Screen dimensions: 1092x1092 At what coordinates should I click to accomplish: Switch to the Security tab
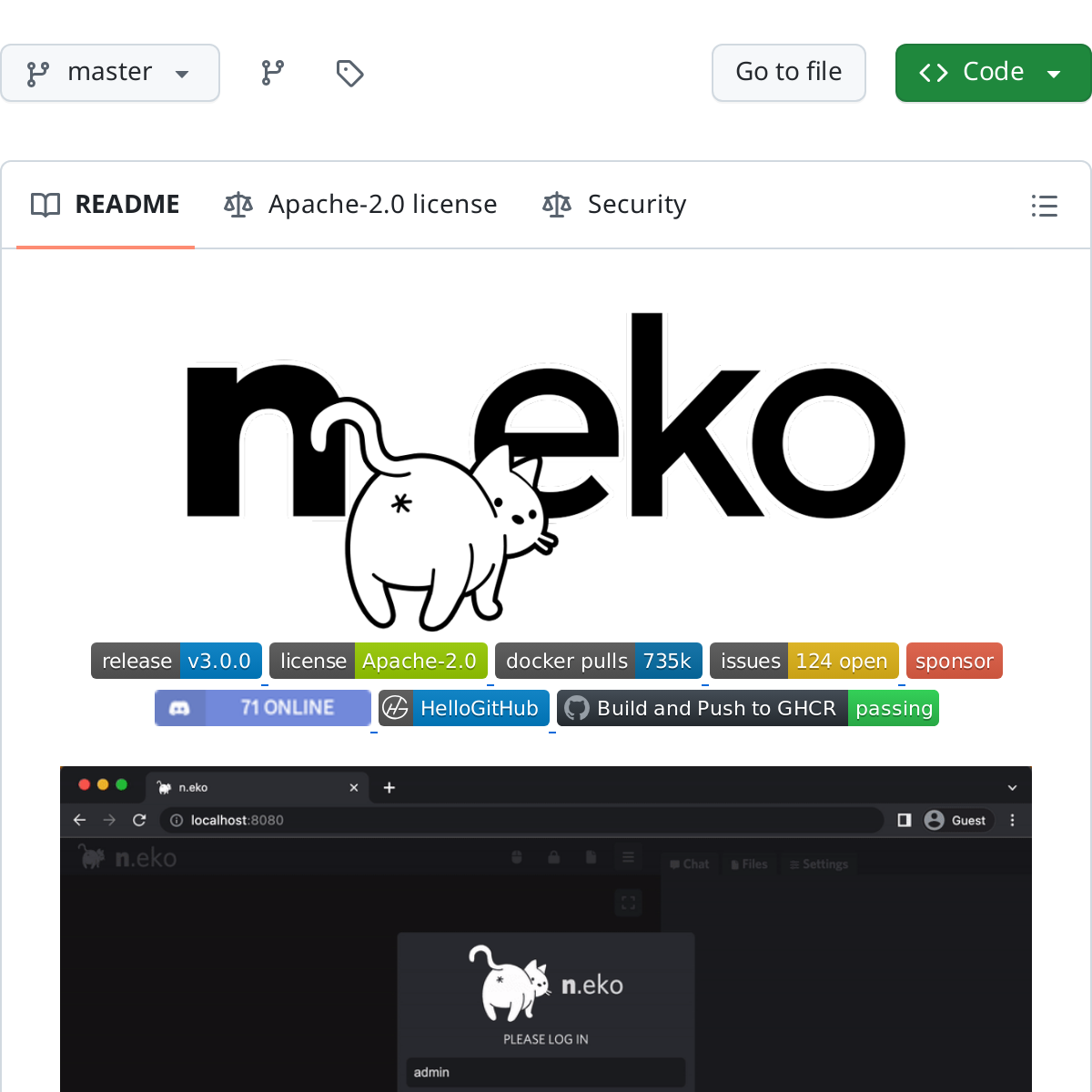click(614, 205)
